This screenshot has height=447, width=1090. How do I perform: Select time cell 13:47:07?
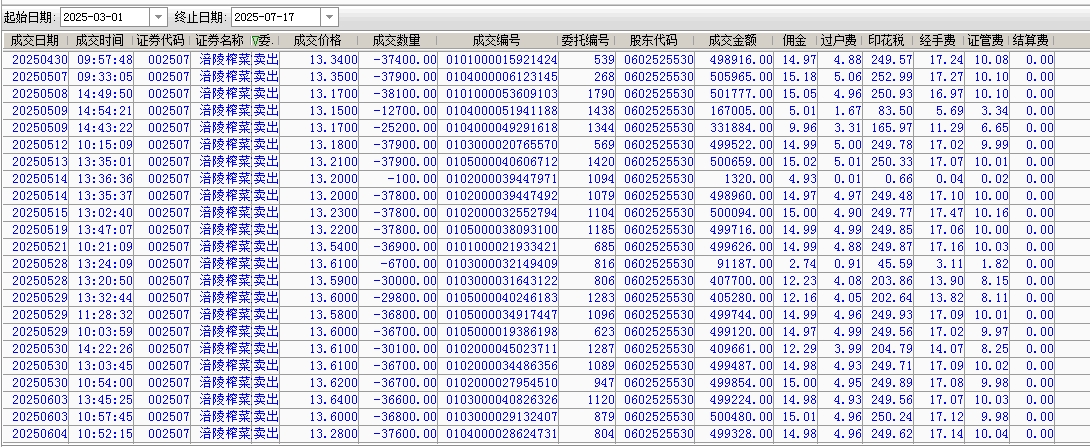(105, 229)
